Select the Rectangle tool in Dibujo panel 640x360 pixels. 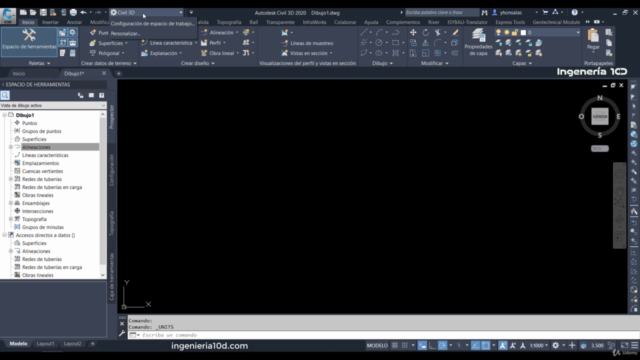[395, 42]
